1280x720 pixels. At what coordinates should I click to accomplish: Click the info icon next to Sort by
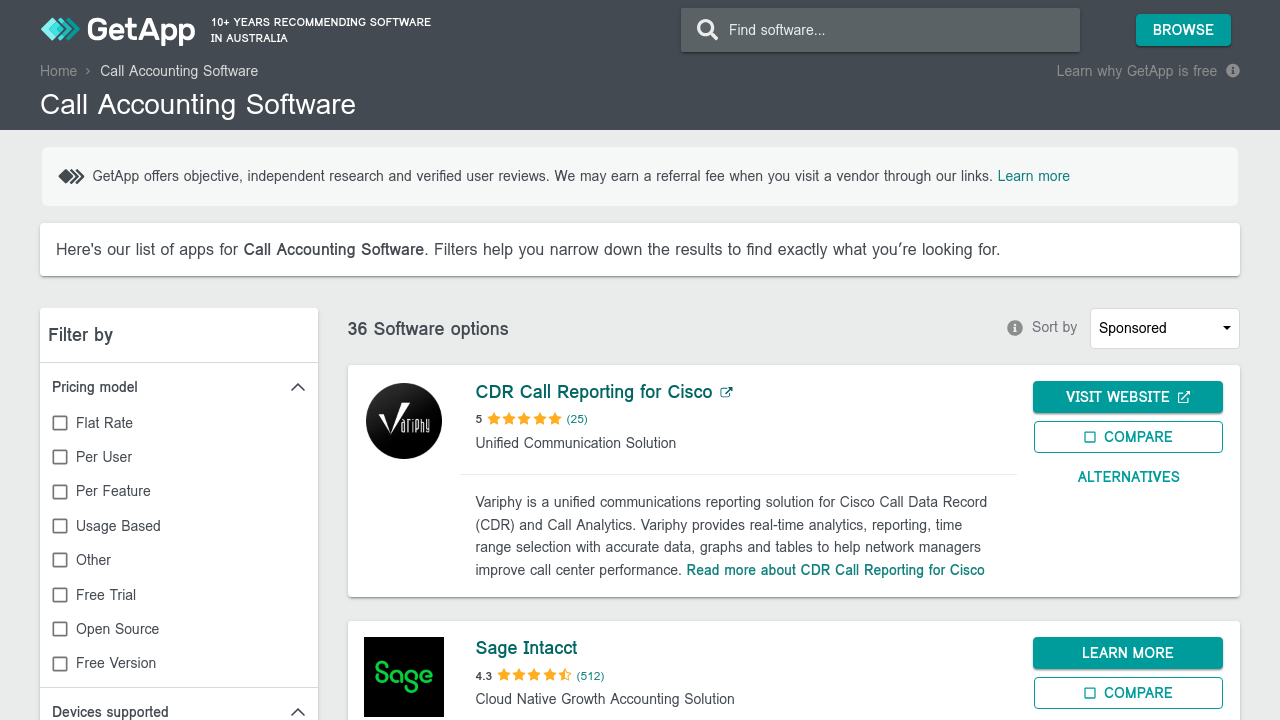1015,328
